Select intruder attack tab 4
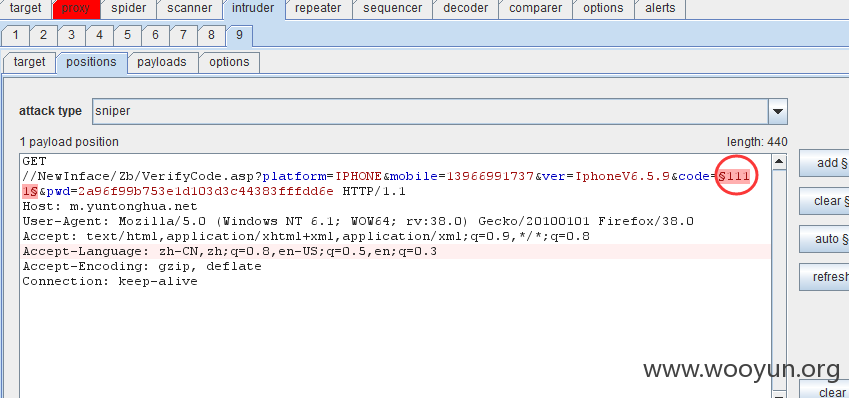 point(99,36)
